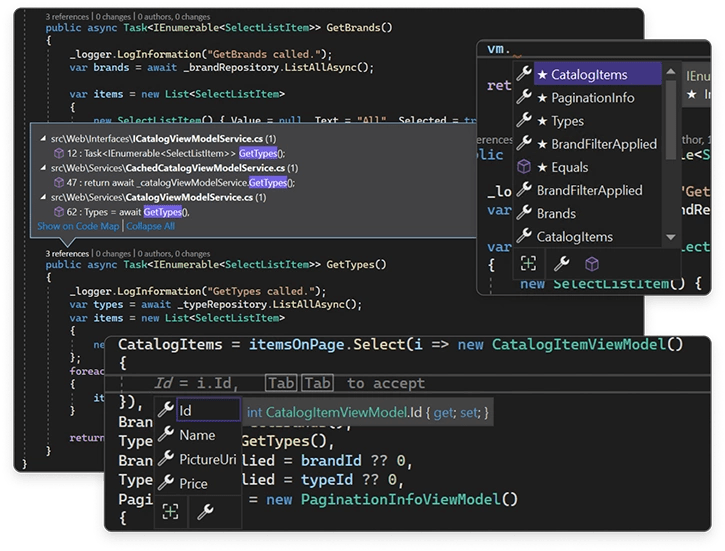Click cube icon on line 62 reference
Image resolution: width=725 pixels, height=551 pixels.
pos(59,212)
